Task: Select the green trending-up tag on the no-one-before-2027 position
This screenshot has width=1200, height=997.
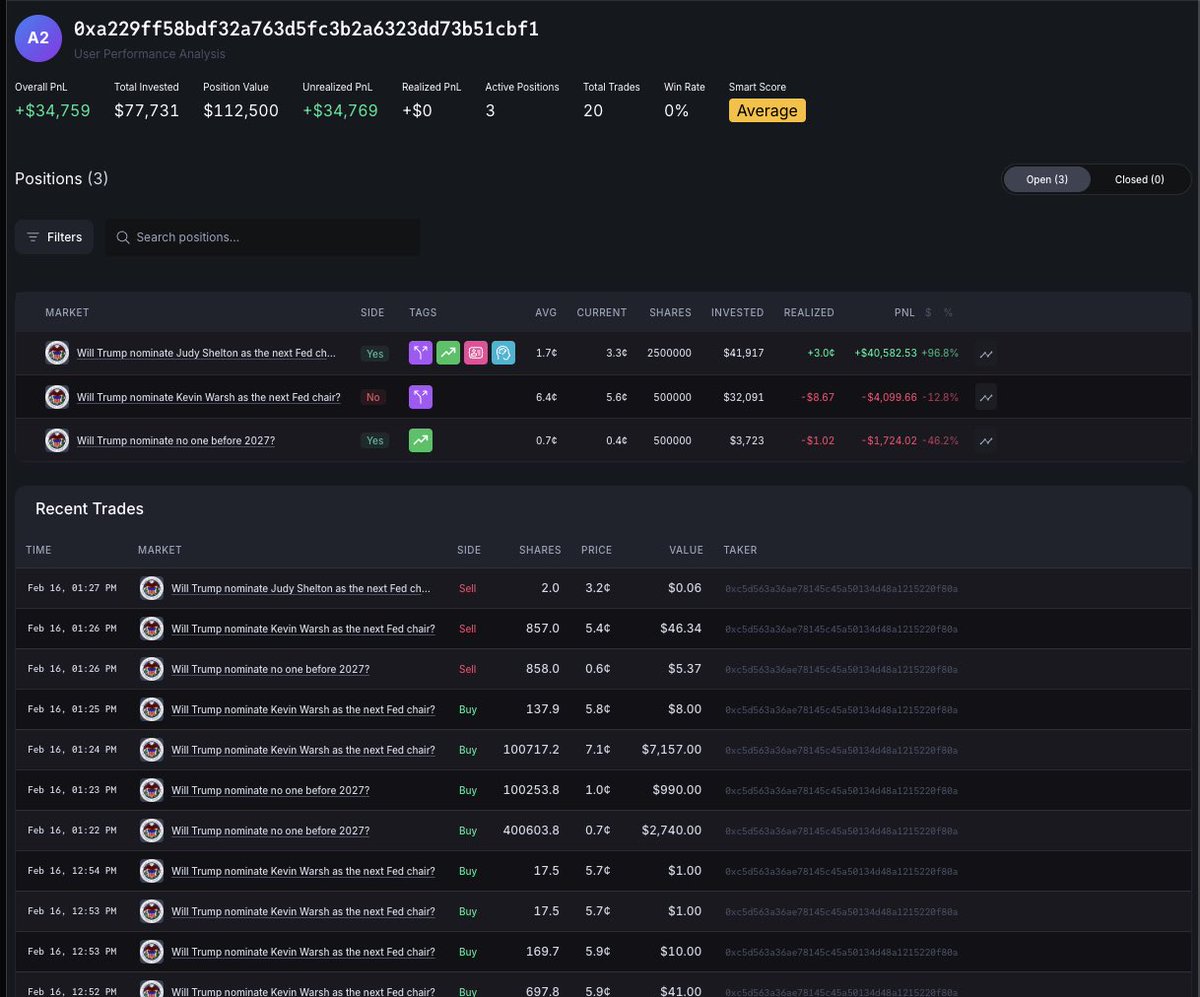Action: (420, 440)
